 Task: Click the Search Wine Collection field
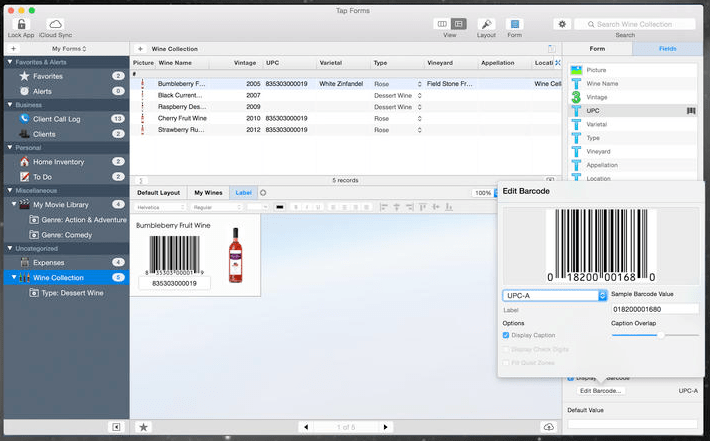point(635,24)
